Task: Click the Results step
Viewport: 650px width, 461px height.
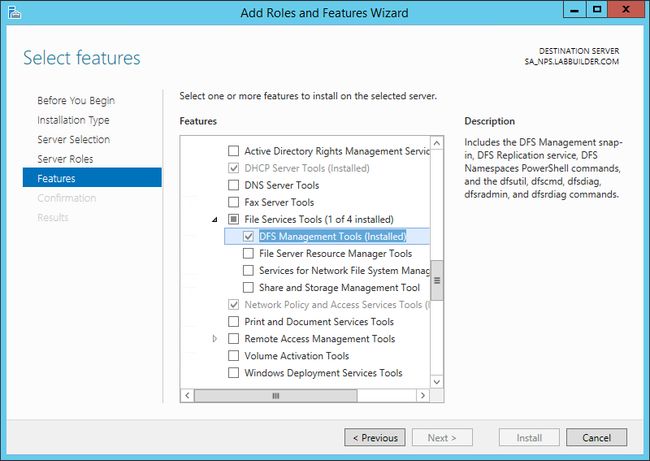Action: point(53,217)
